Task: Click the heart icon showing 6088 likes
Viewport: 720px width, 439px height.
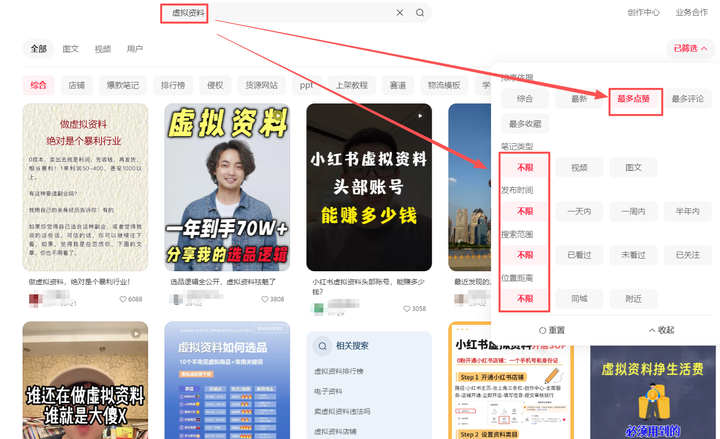Action: (x=123, y=299)
